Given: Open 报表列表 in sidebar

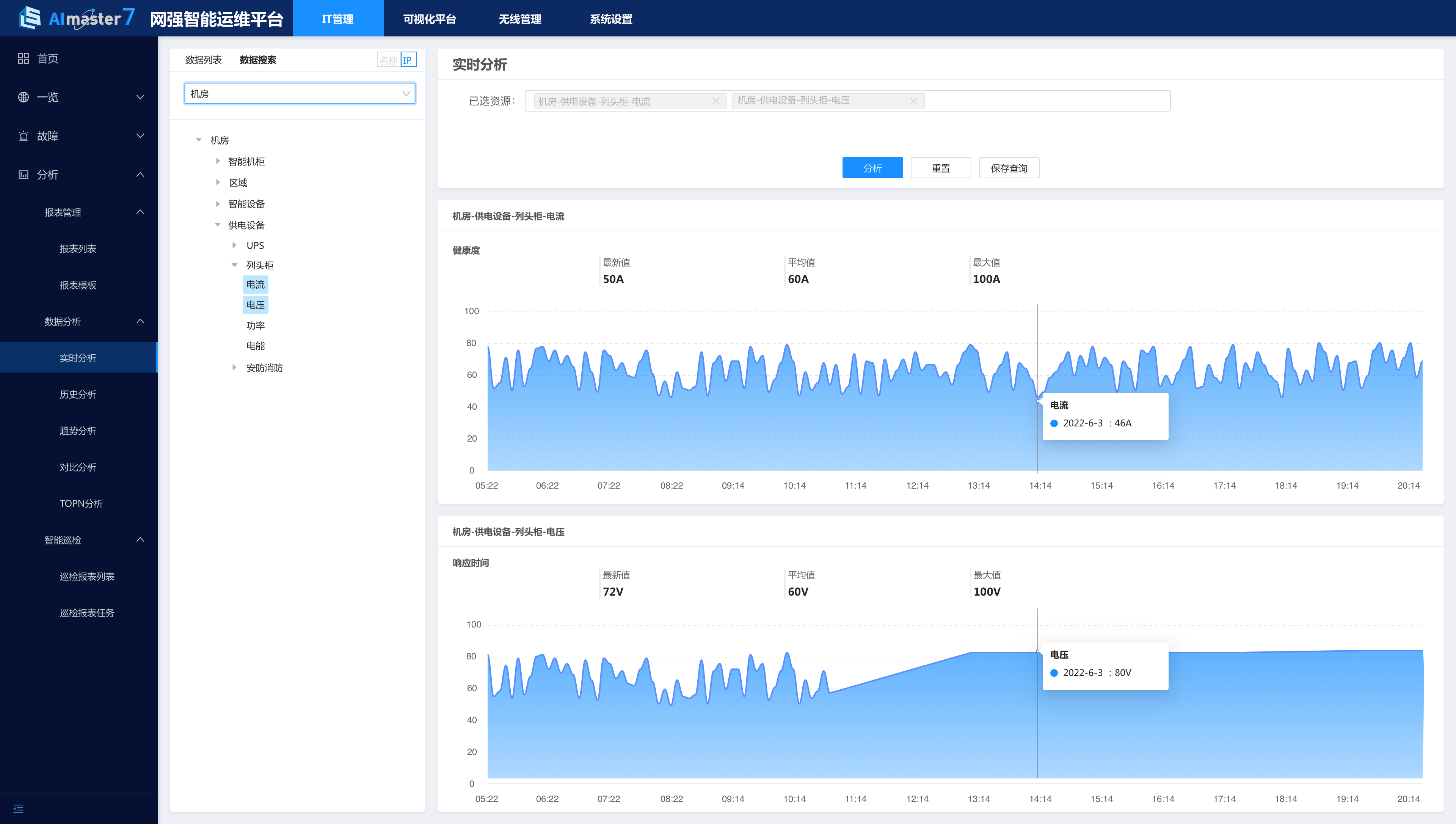Looking at the screenshot, I should tap(78, 248).
